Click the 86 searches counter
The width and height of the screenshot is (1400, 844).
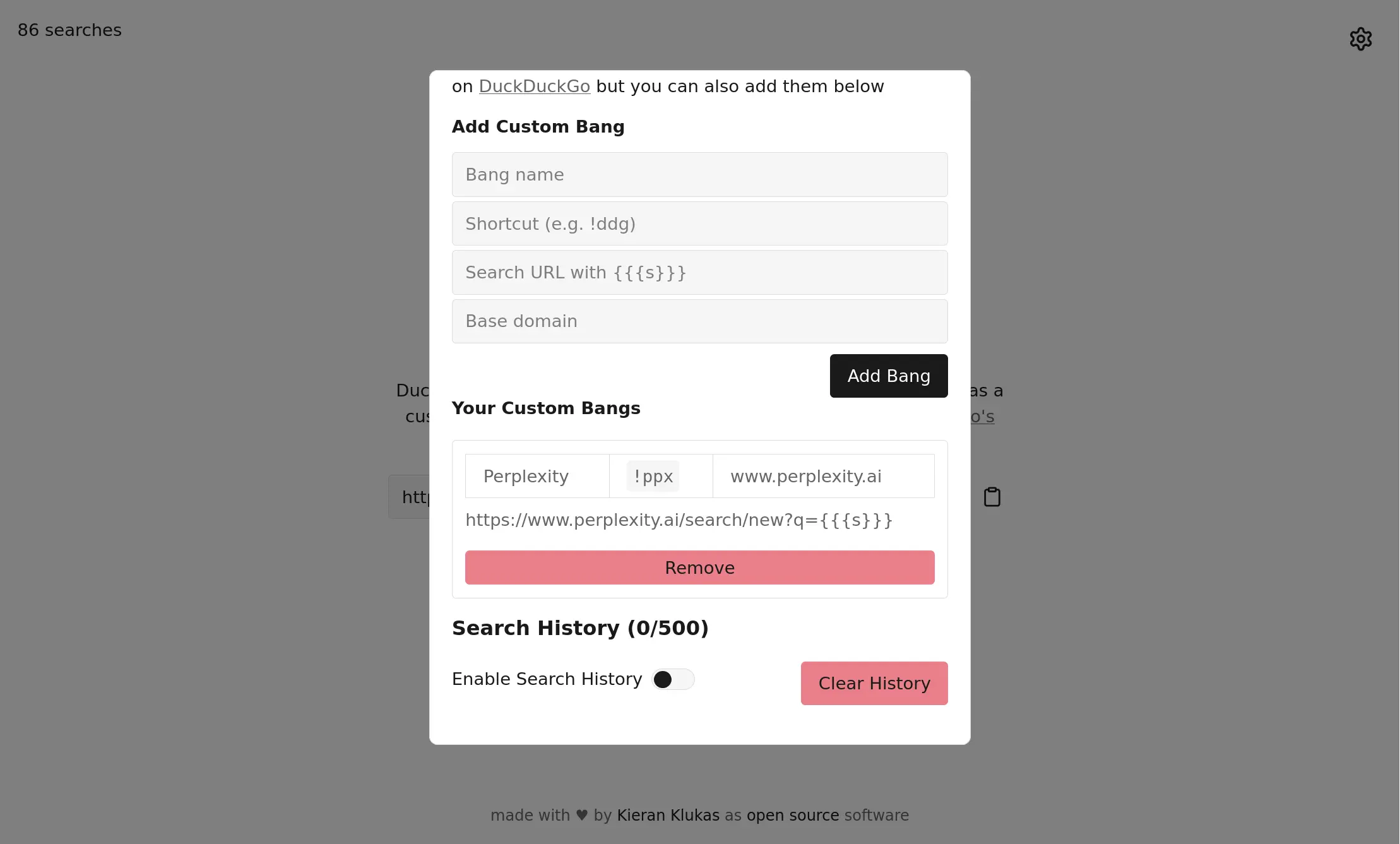point(69,30)
